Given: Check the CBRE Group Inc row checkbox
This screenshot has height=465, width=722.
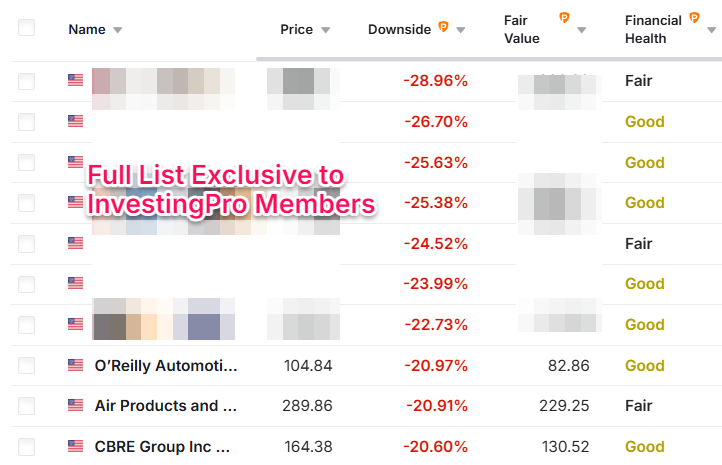Looking at the screenshot, I should coord(26,447).
